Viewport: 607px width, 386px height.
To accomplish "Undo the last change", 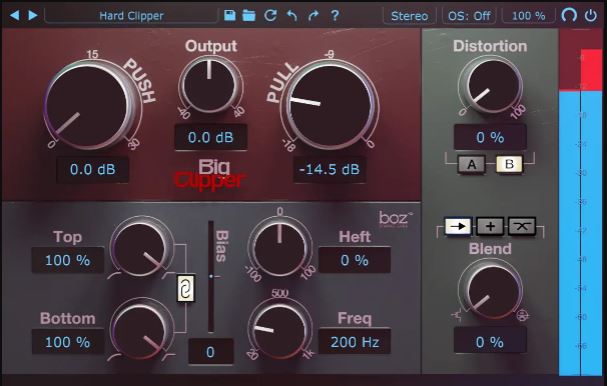I will tap(292, 15).
